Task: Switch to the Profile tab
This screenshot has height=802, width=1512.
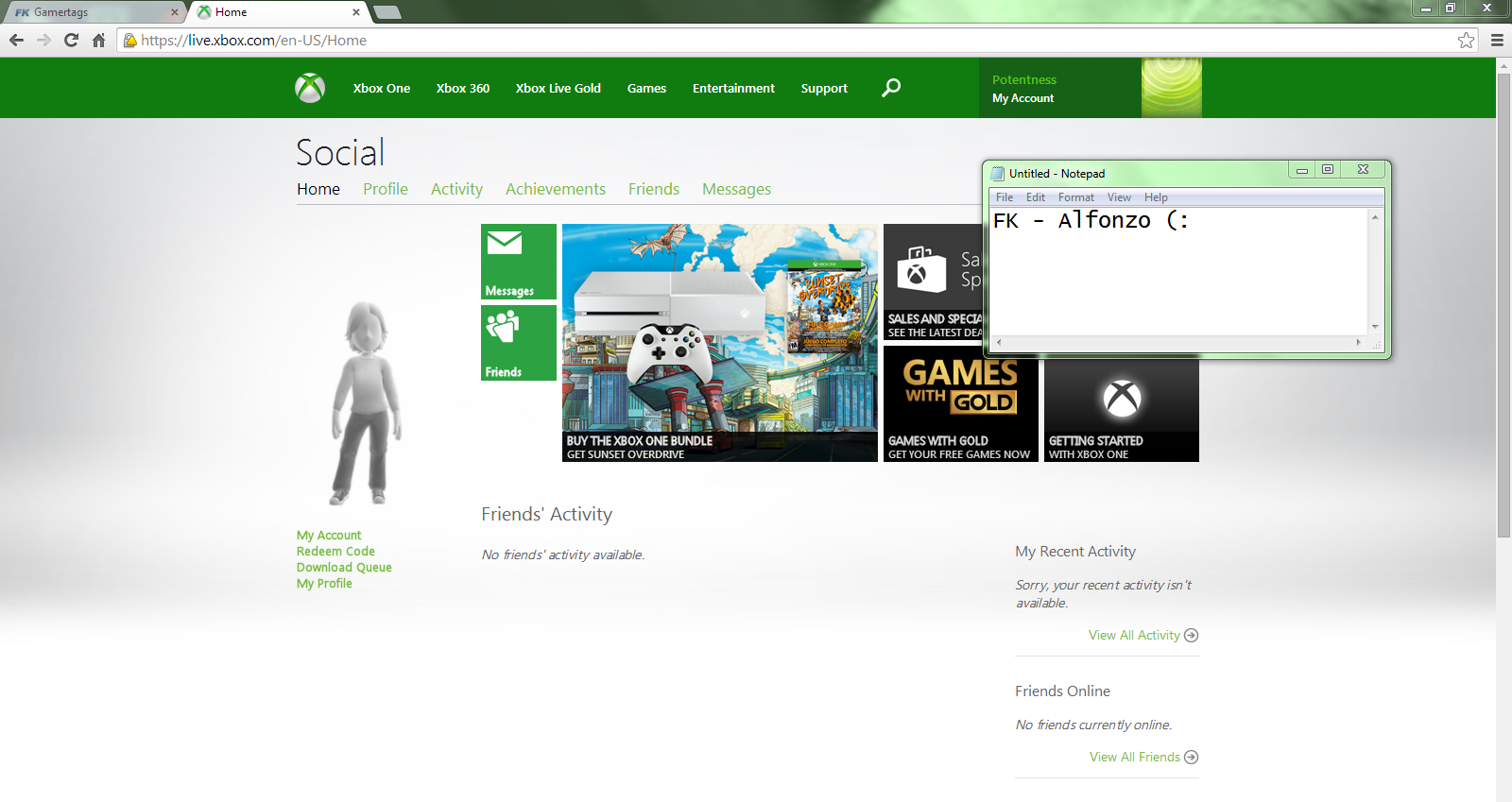Action: click(x=386, y=189)
